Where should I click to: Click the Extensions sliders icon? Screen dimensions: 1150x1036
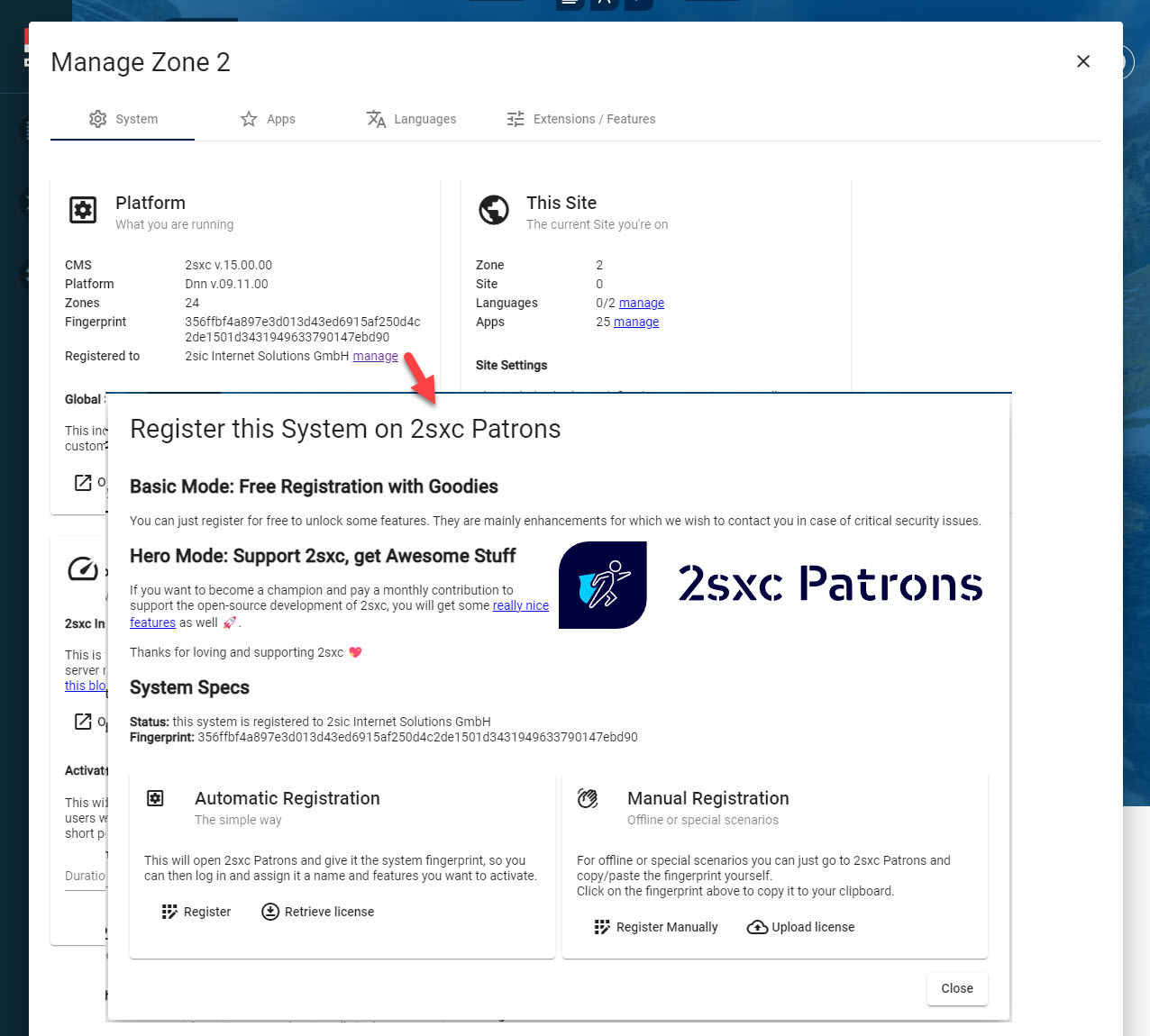tap(516, 119)
